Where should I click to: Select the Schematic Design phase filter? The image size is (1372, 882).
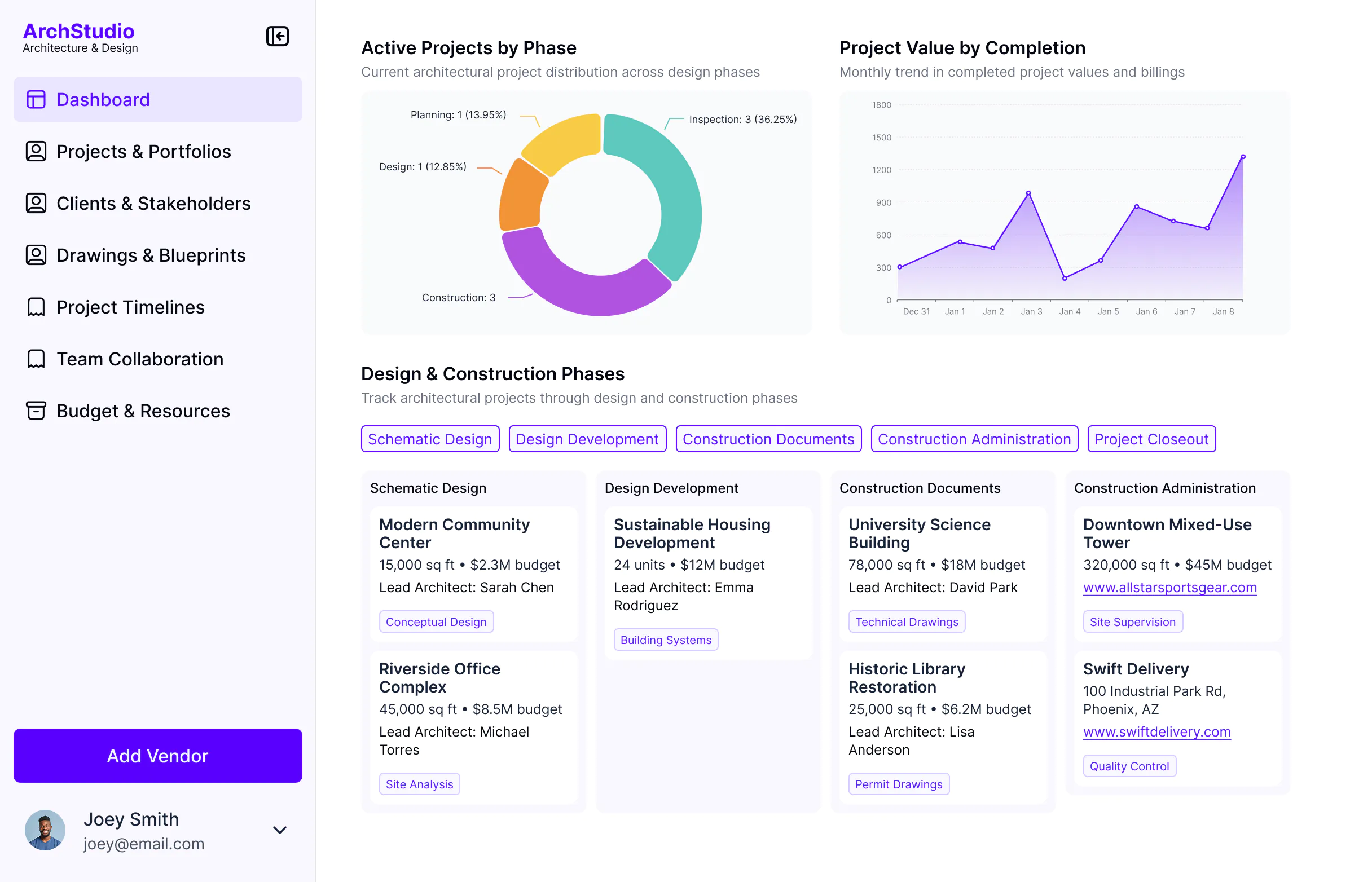point(430,439)
